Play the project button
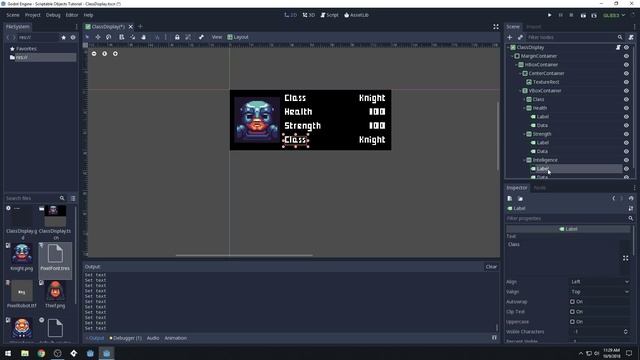The image size is (640, 360). [x=549, y=15]
